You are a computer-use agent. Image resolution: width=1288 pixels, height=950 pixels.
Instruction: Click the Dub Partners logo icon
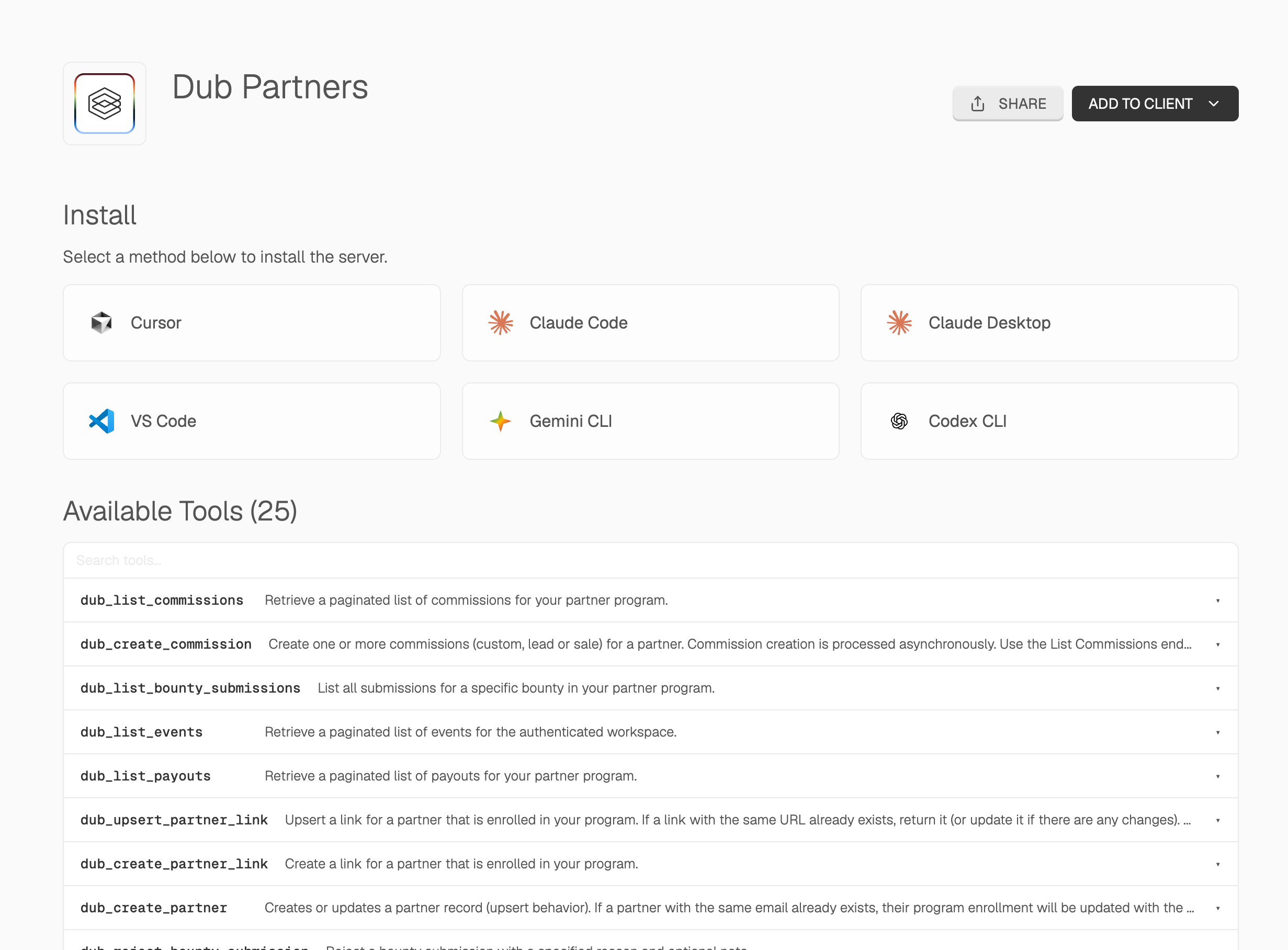click(x=105, y=104)
